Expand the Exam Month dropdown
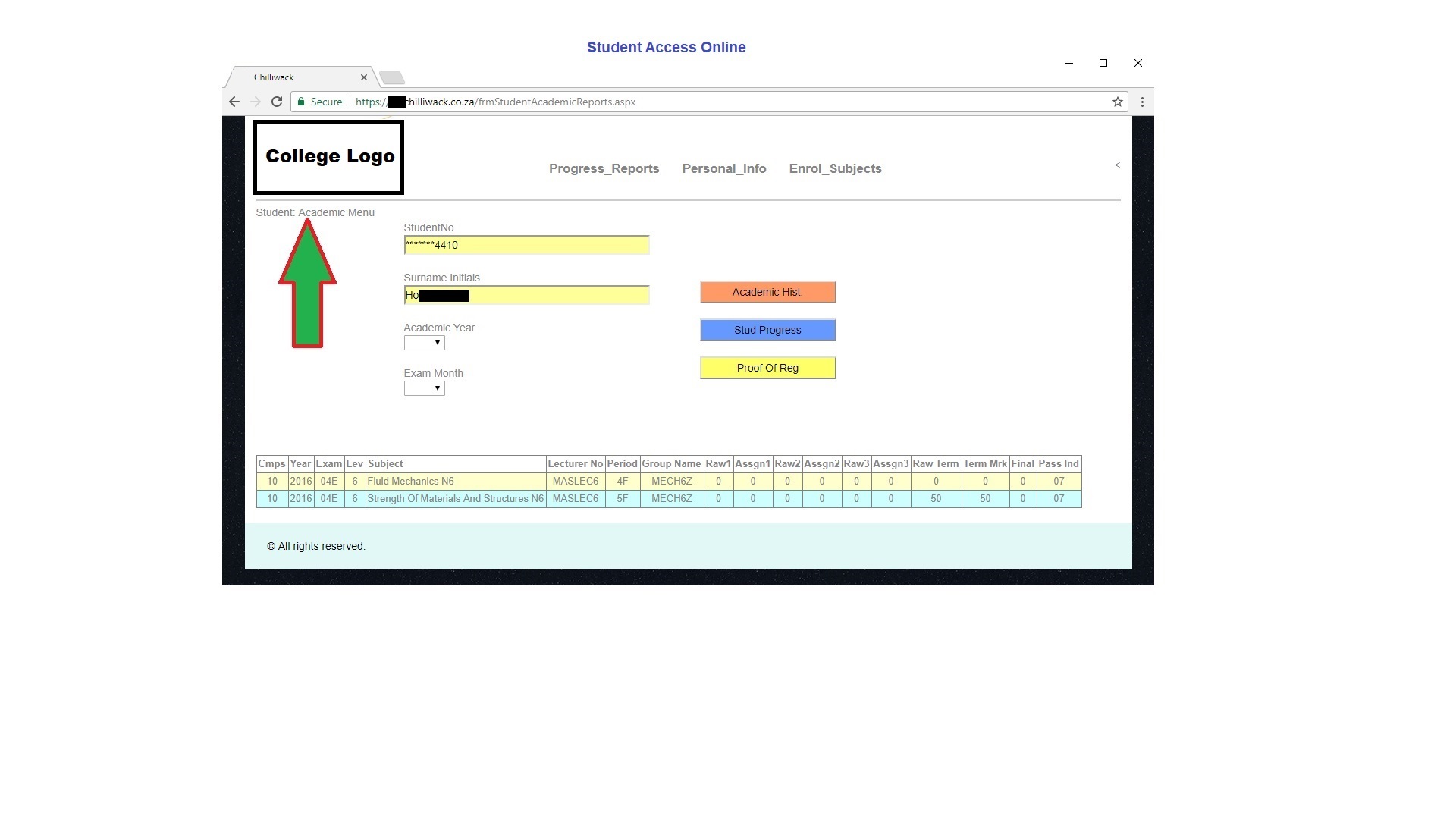Viewport: 1456px width, 819px height. coord(424,388)
